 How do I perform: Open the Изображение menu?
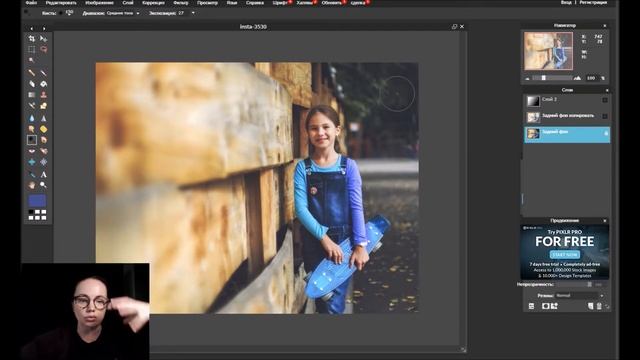click(x=100, y=2)
